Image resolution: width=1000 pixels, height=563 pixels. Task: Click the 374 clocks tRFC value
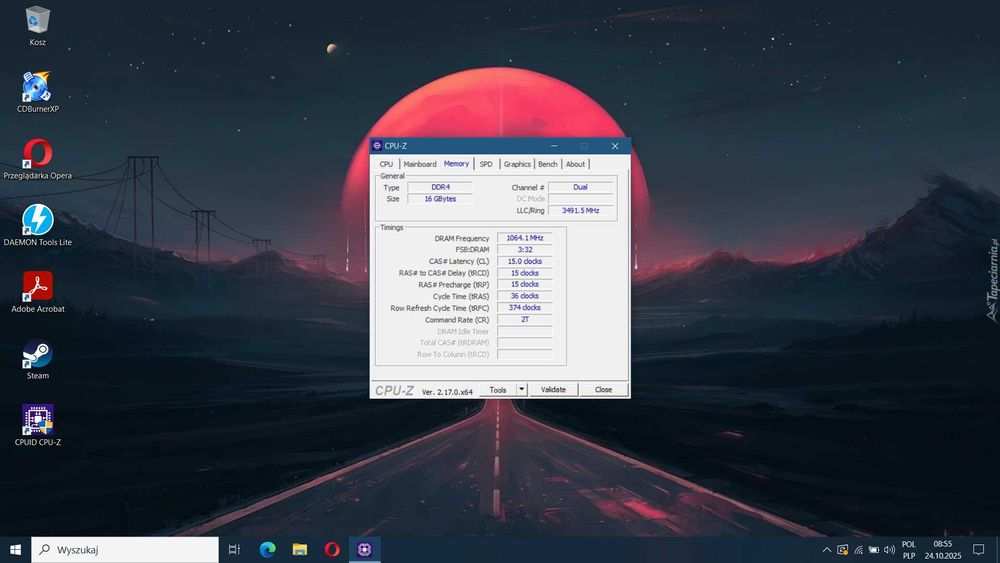(525, 307)
